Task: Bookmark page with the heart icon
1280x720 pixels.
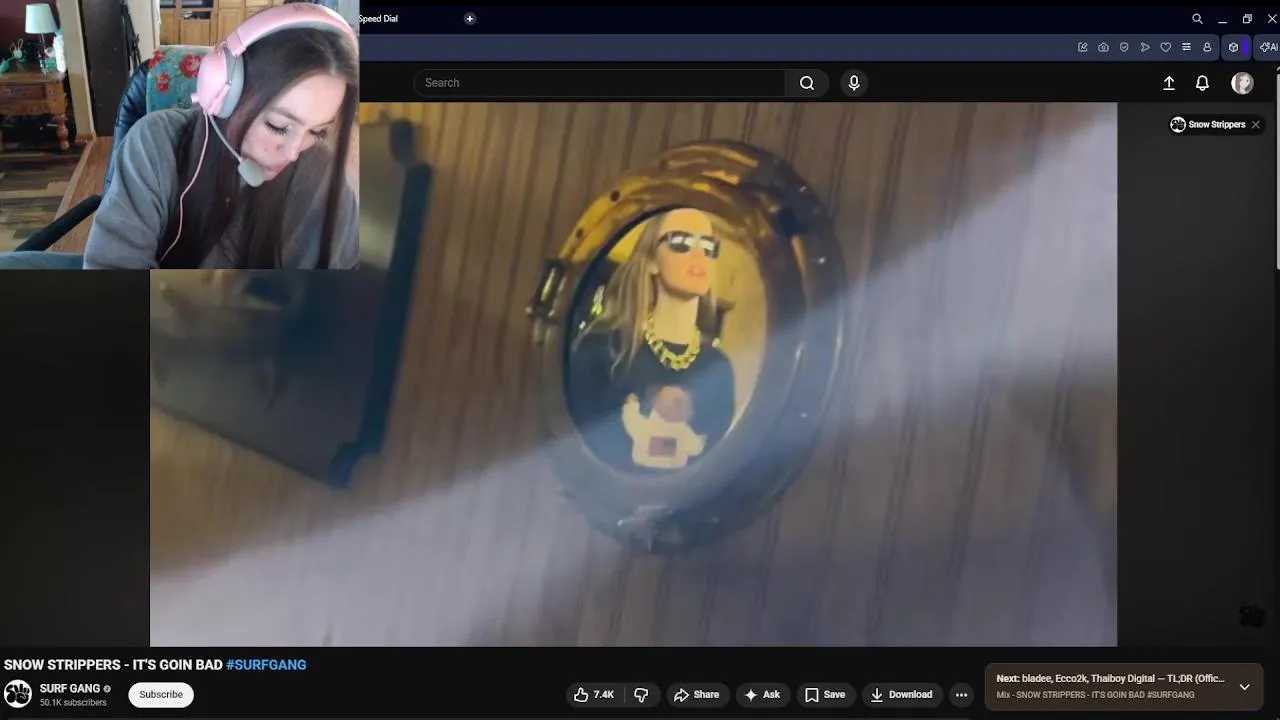Action: pyautogui.click(x=1165, y=47)
